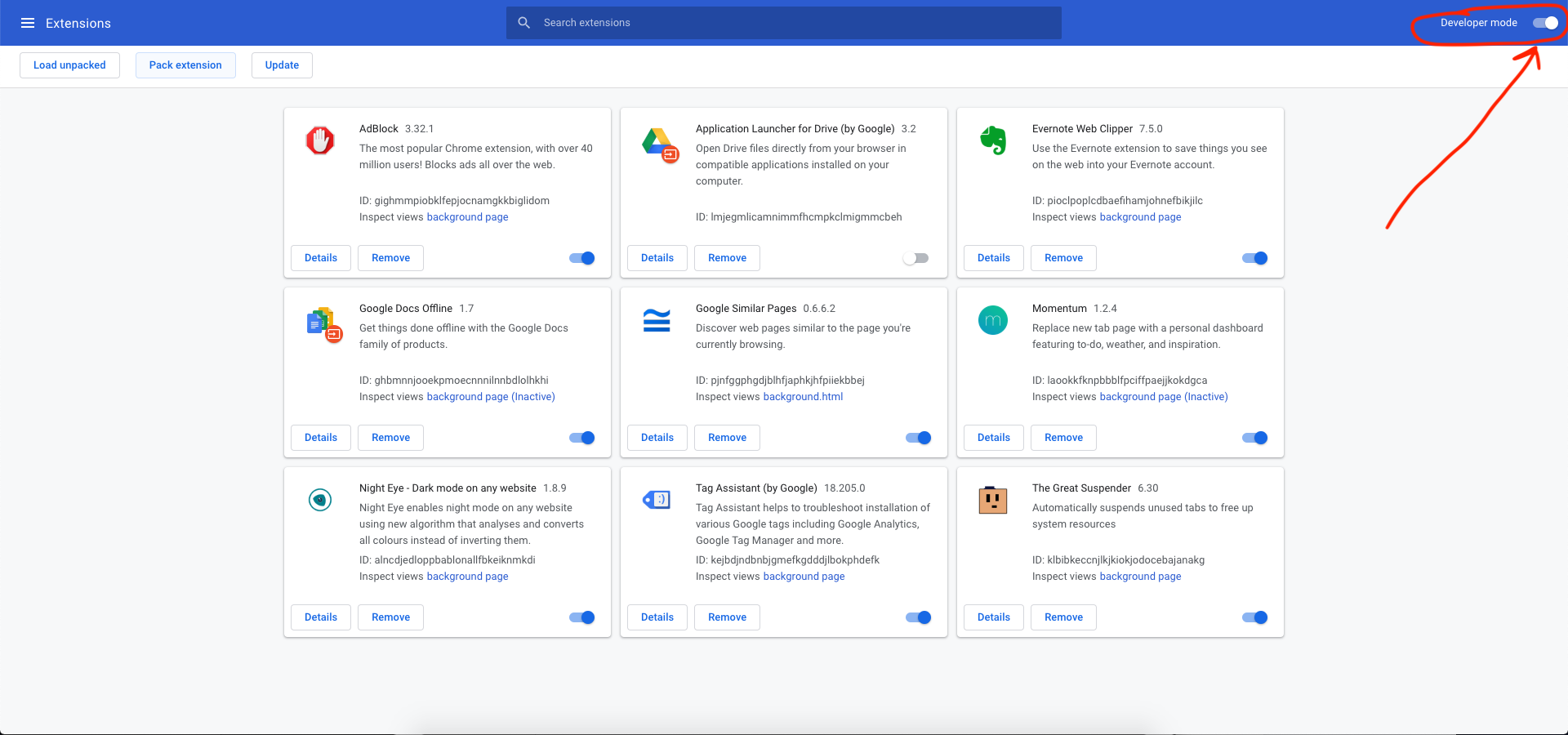Remove the Night Eye extension
This screenshot has width=1568, height=735.
tap(390, 617)
